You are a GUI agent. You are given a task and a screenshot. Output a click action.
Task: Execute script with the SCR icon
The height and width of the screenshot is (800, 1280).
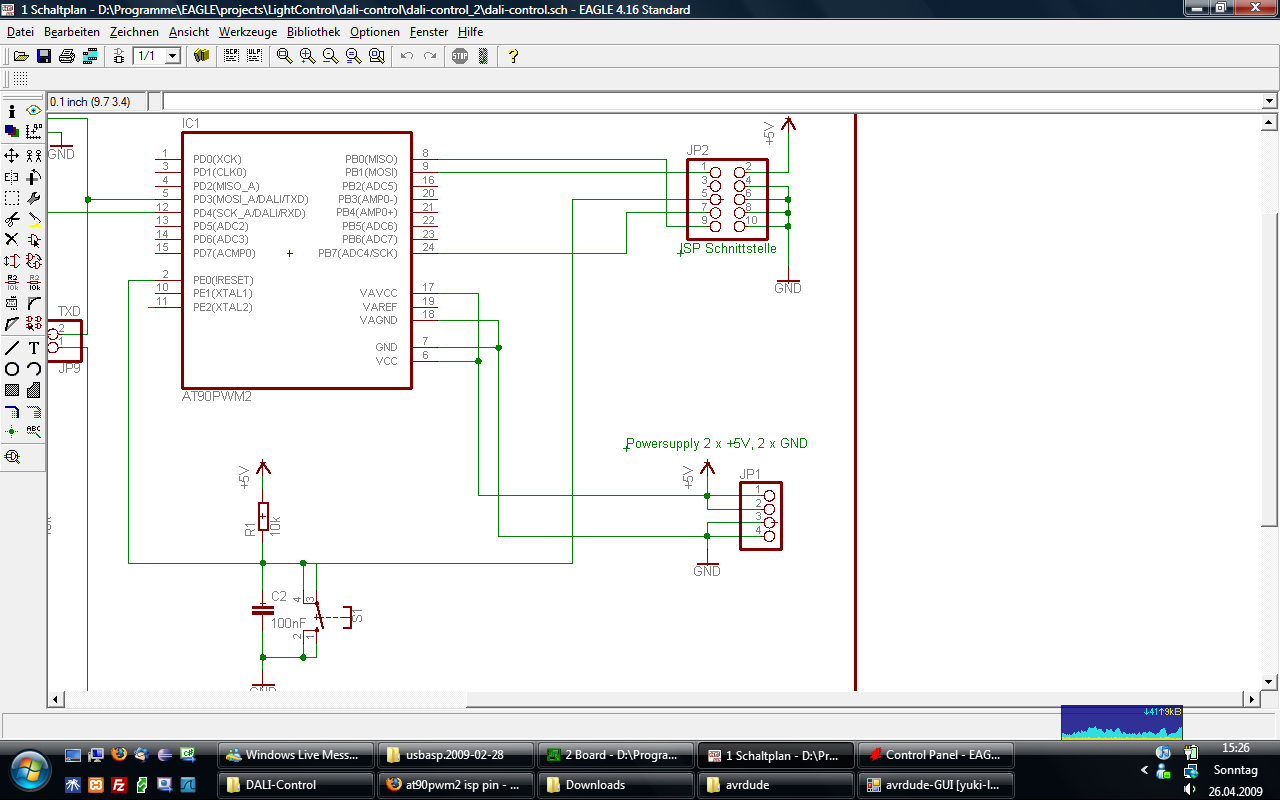[231, 56]
